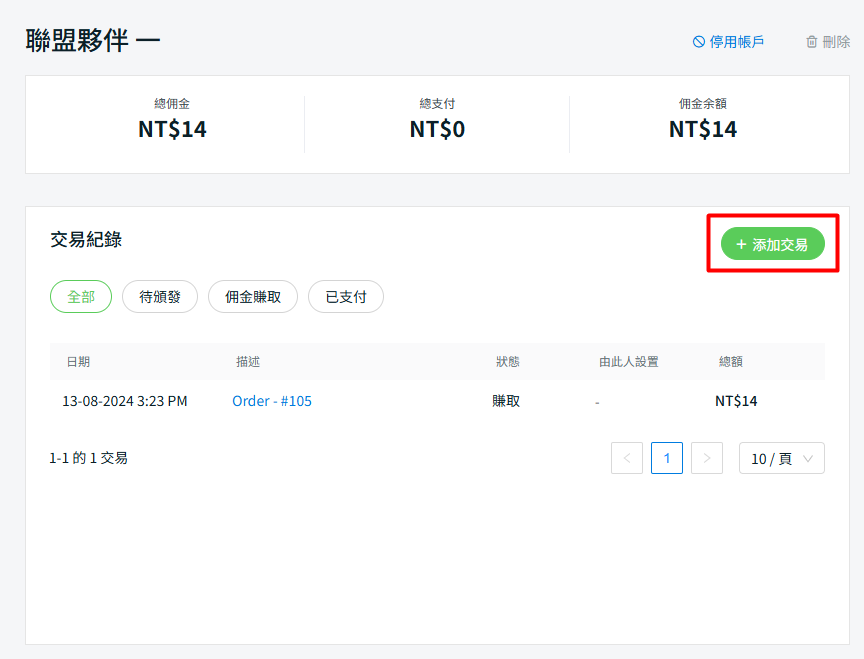This screenshot has width=864, height=659.
Task: Expand the 10/頁 page size dropdown
Action: (x=782, y=458)
